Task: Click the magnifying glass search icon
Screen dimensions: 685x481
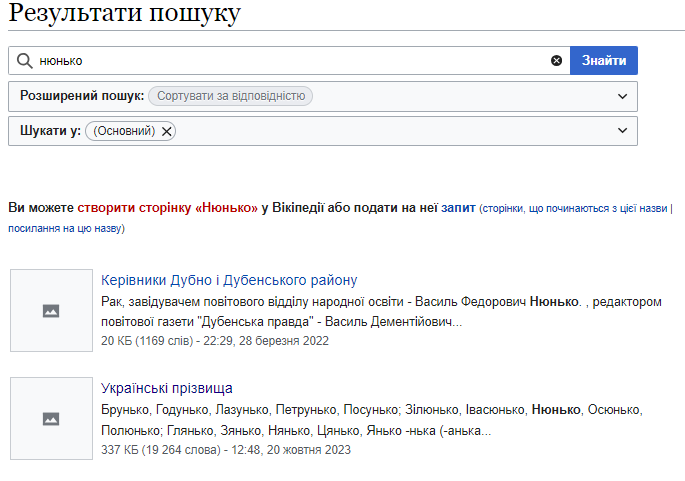Action: tap(24, 61)
